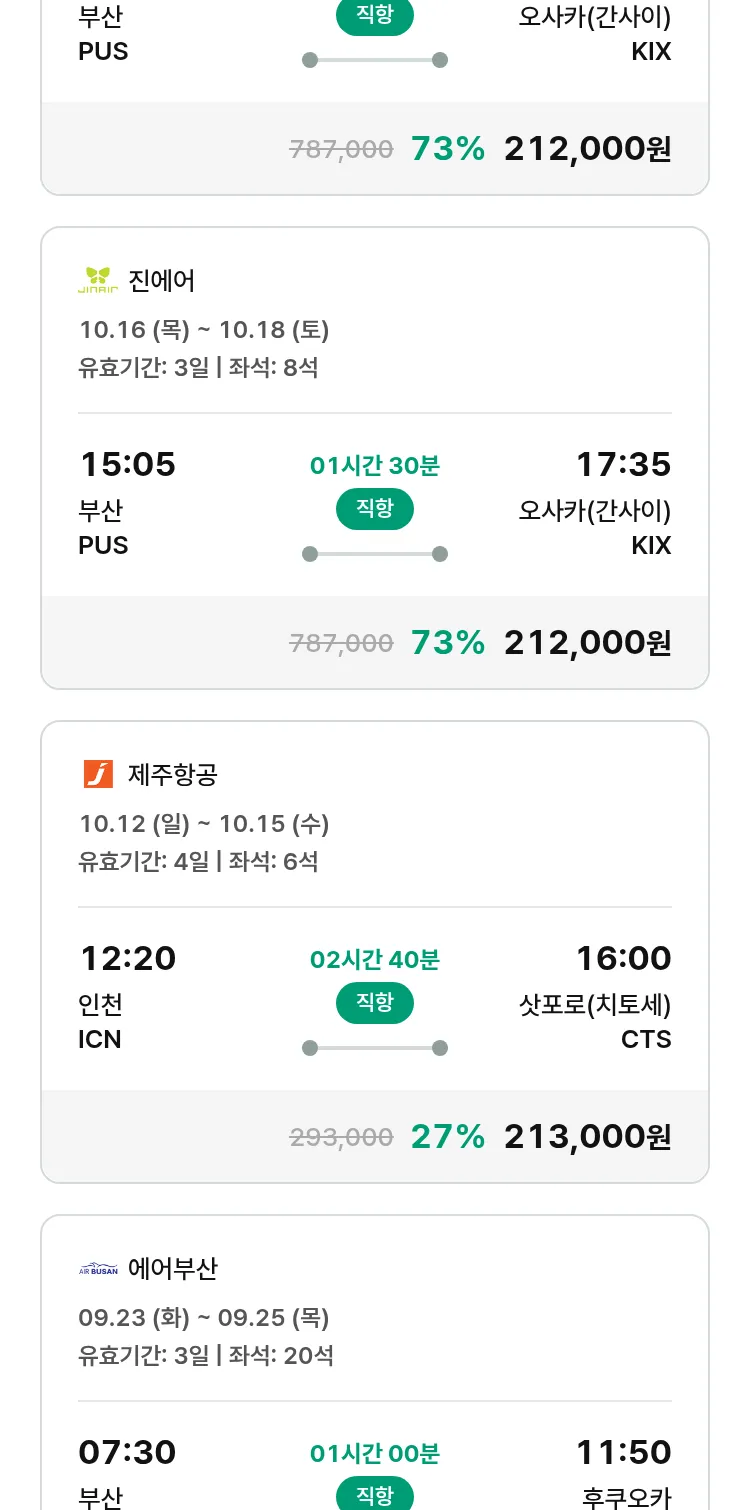The height and width of the screenshot is (1510, 750).
Task: Open the 에어부산 airline name
Action: (173, 1269)
